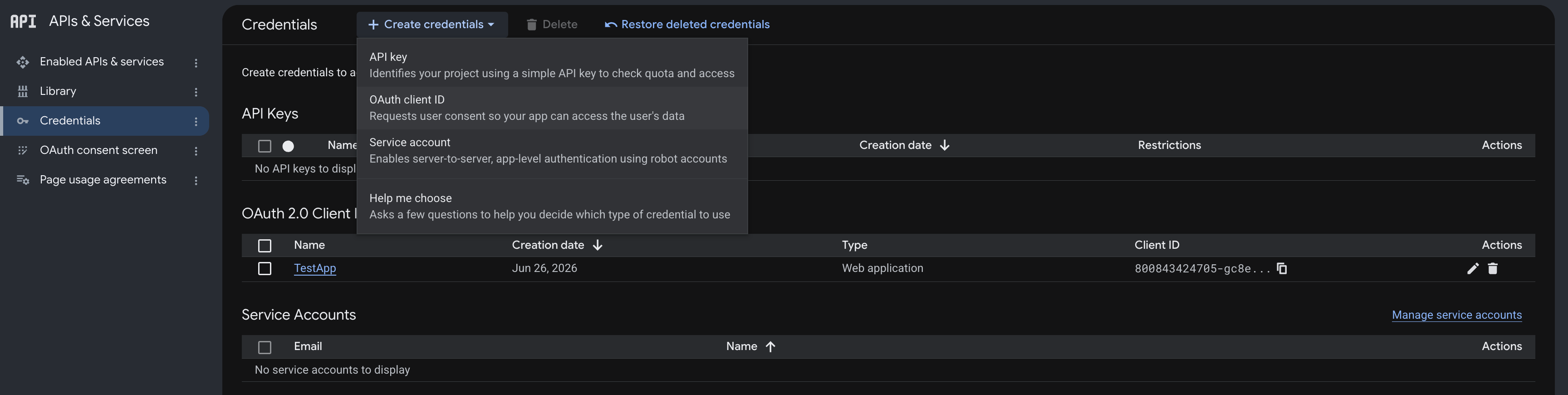This screenshot has width=1568, height=395.
Task: Click the Jun 26, 2026 date cell
Action: click(x=544, y=268)
